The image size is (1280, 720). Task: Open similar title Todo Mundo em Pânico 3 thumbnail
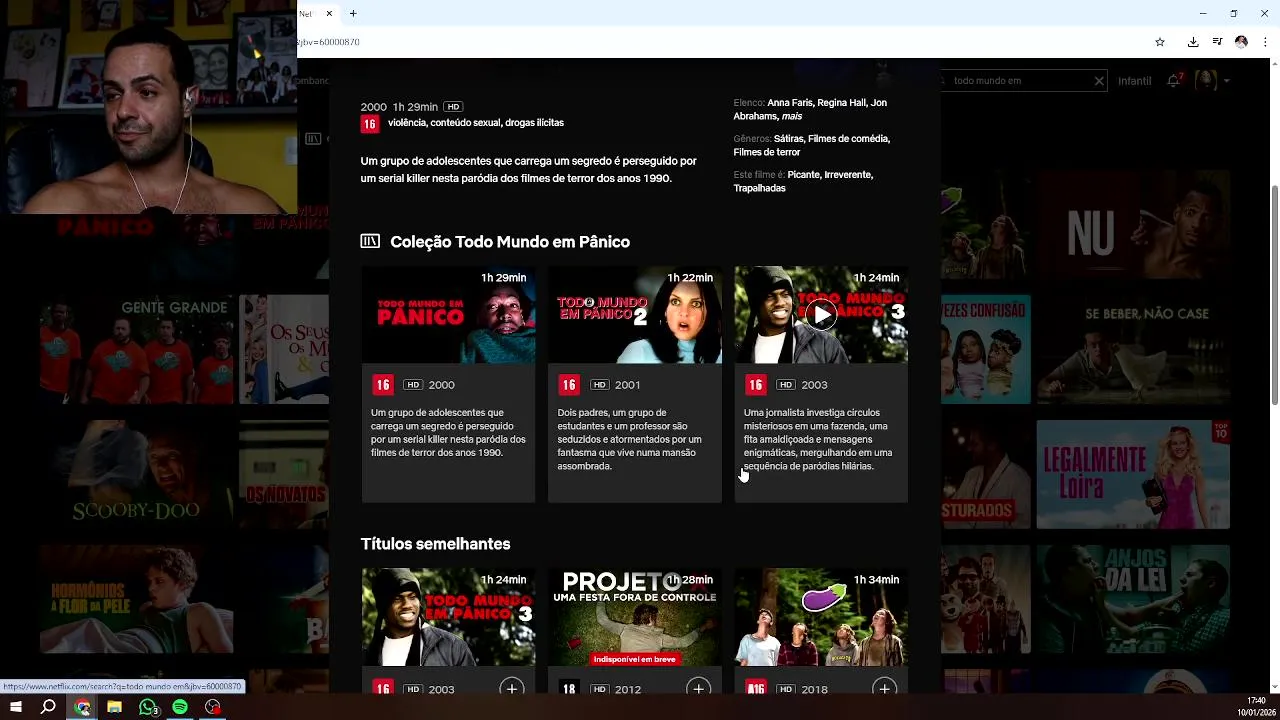(448, 616)
